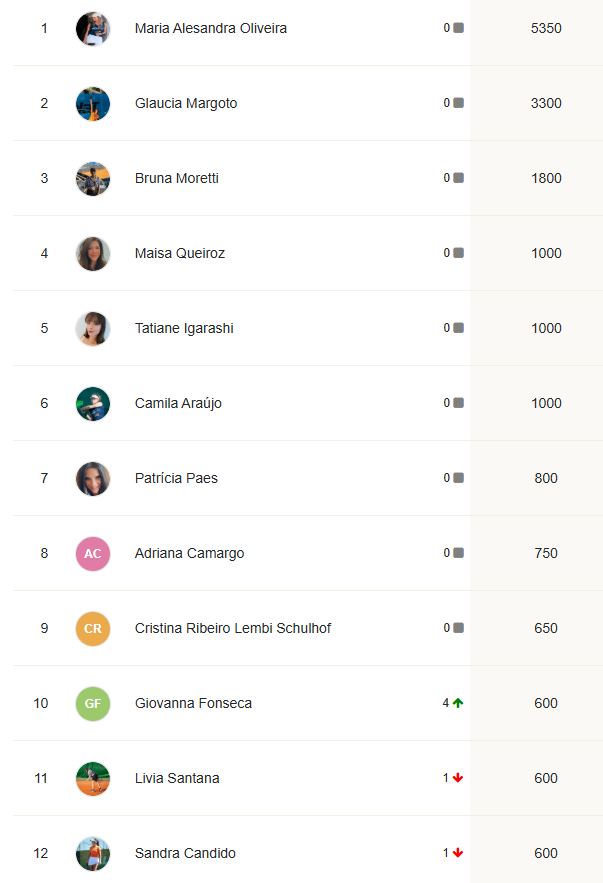603x883 pixels.
Task: Click Livia Santana's clay court avatar
Action: click(x=93, y=778)
